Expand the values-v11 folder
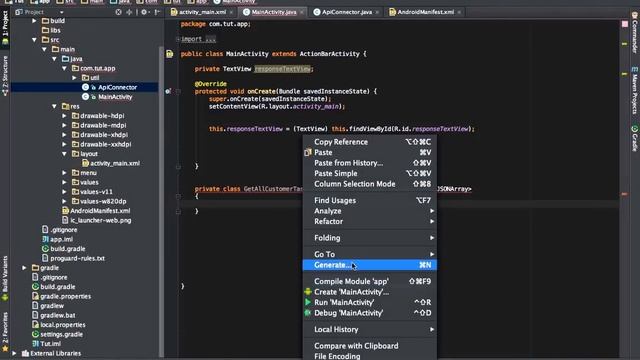This screenshot has width=640, height=360. point(64,191)
